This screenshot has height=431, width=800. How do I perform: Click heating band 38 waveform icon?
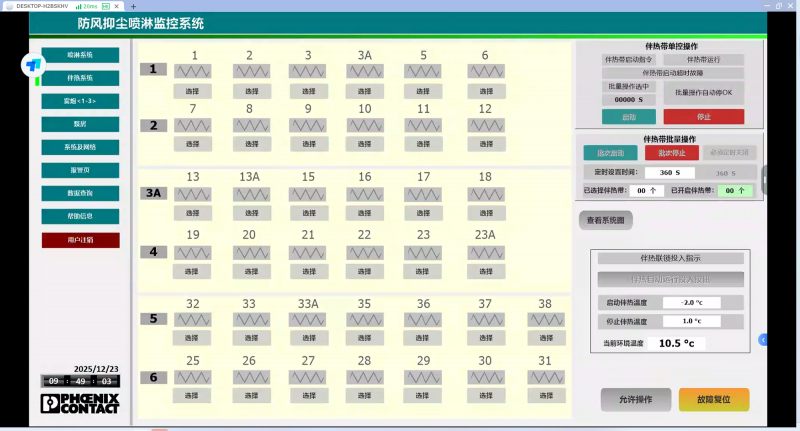[x=545, y=320]
